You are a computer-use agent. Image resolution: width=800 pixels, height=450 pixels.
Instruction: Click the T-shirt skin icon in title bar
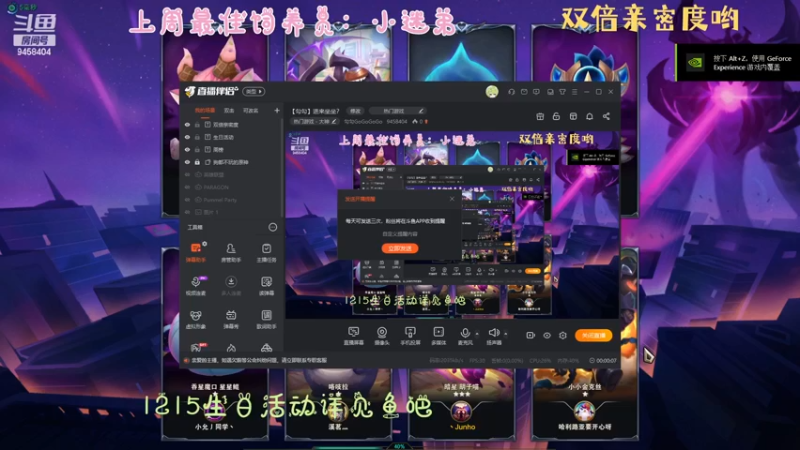[x=562, y=92]
